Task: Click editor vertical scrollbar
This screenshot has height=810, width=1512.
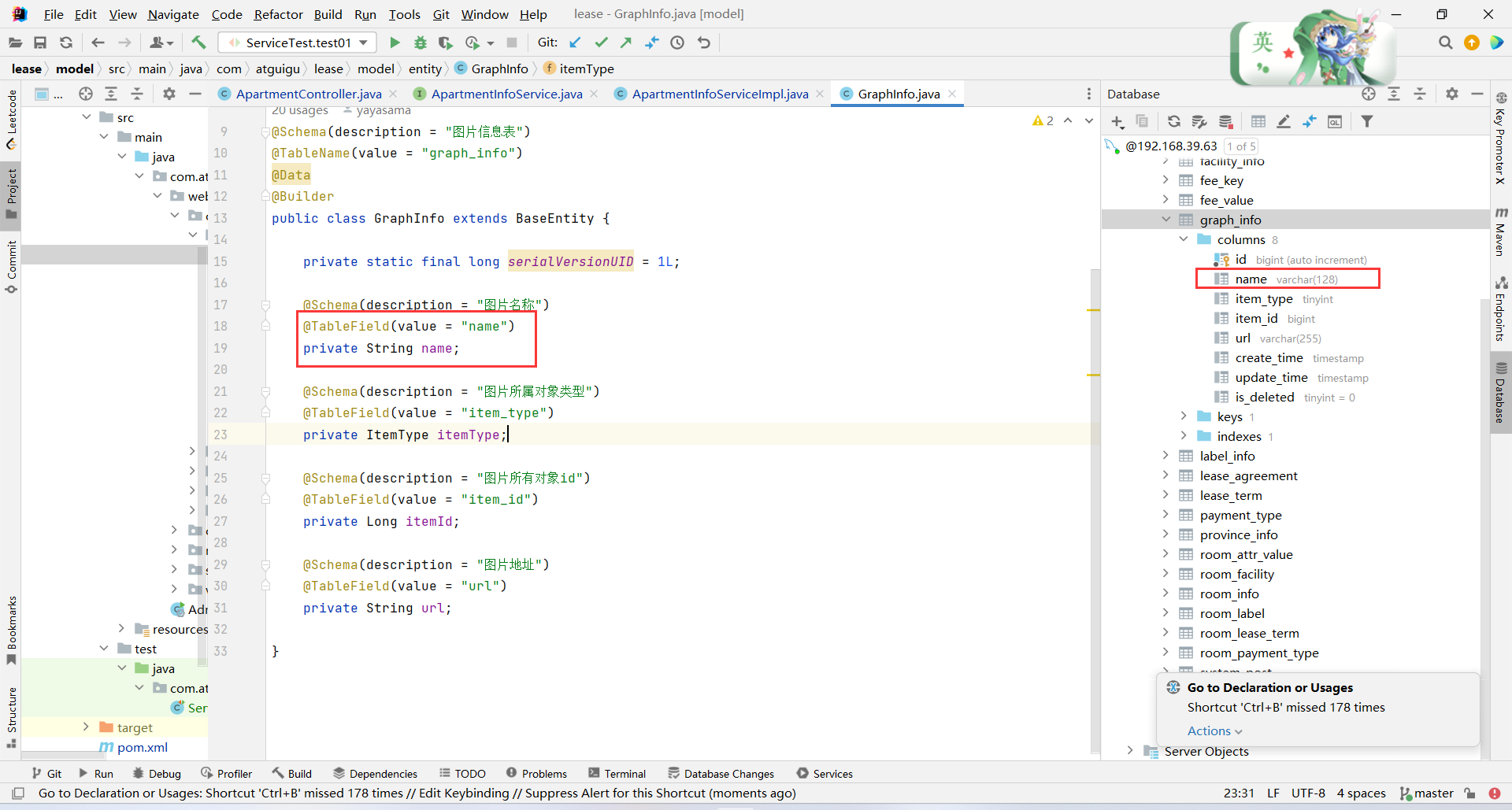Action: [x=1095, y=512]
